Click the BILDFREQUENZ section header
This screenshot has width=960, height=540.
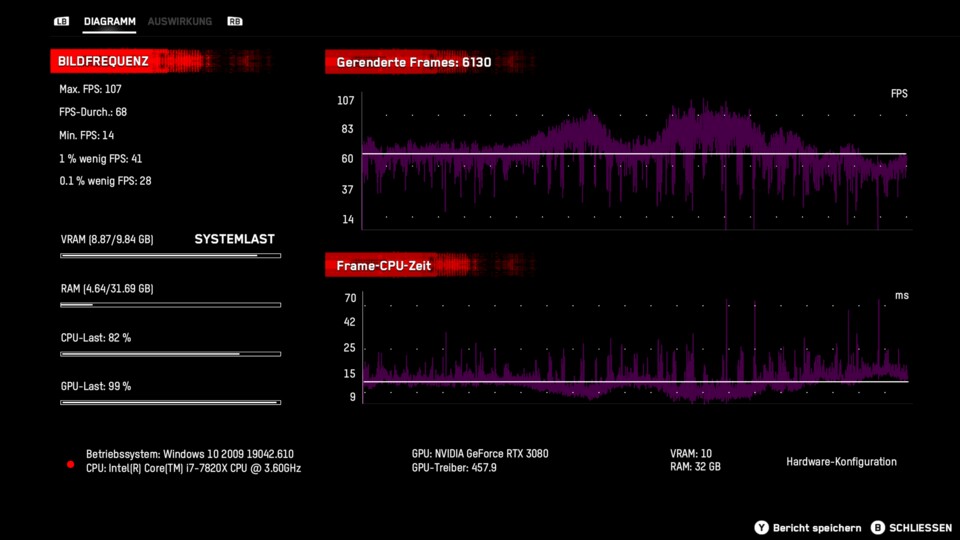point(103,62)
